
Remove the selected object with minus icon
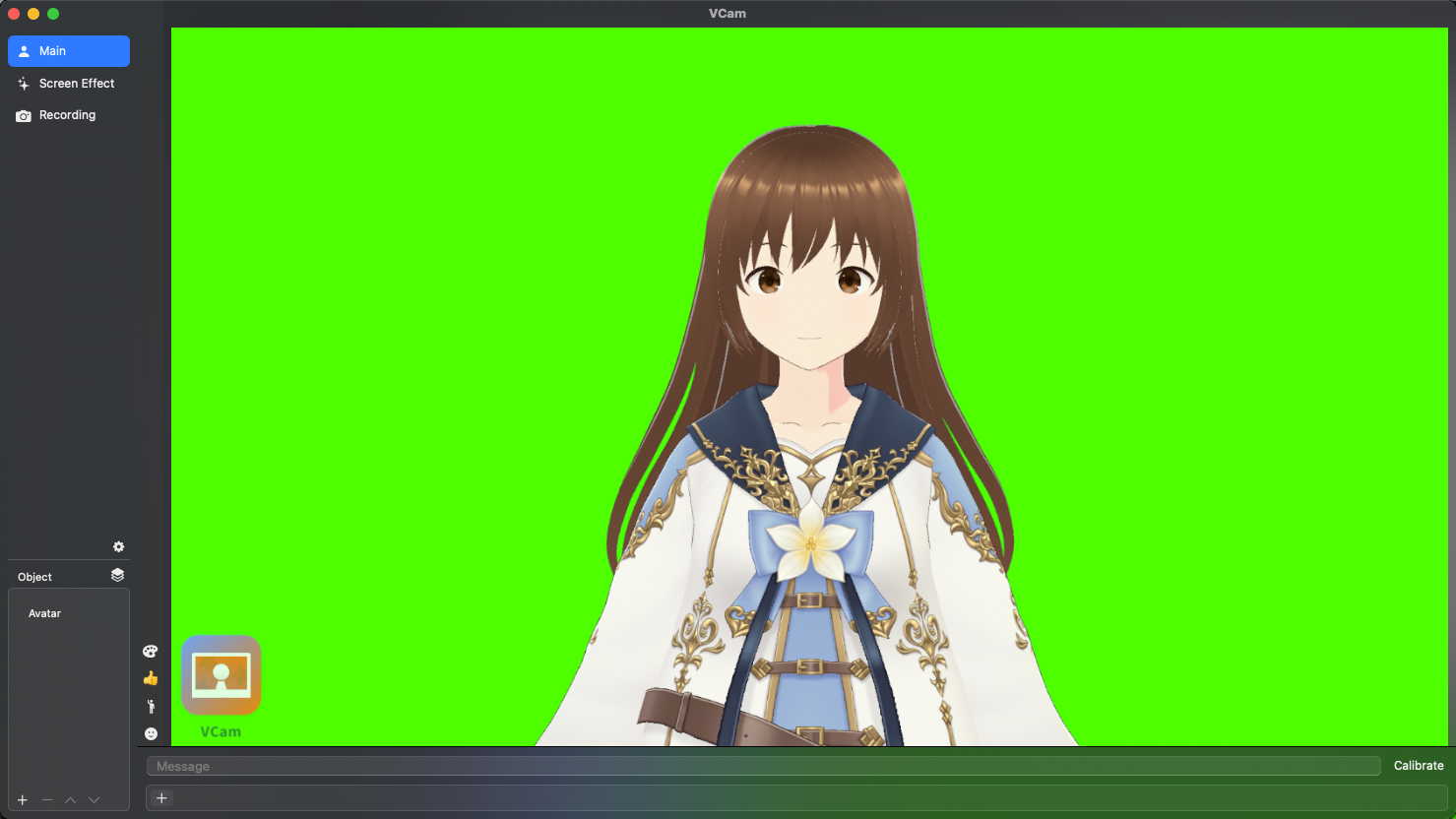[47, 800]
